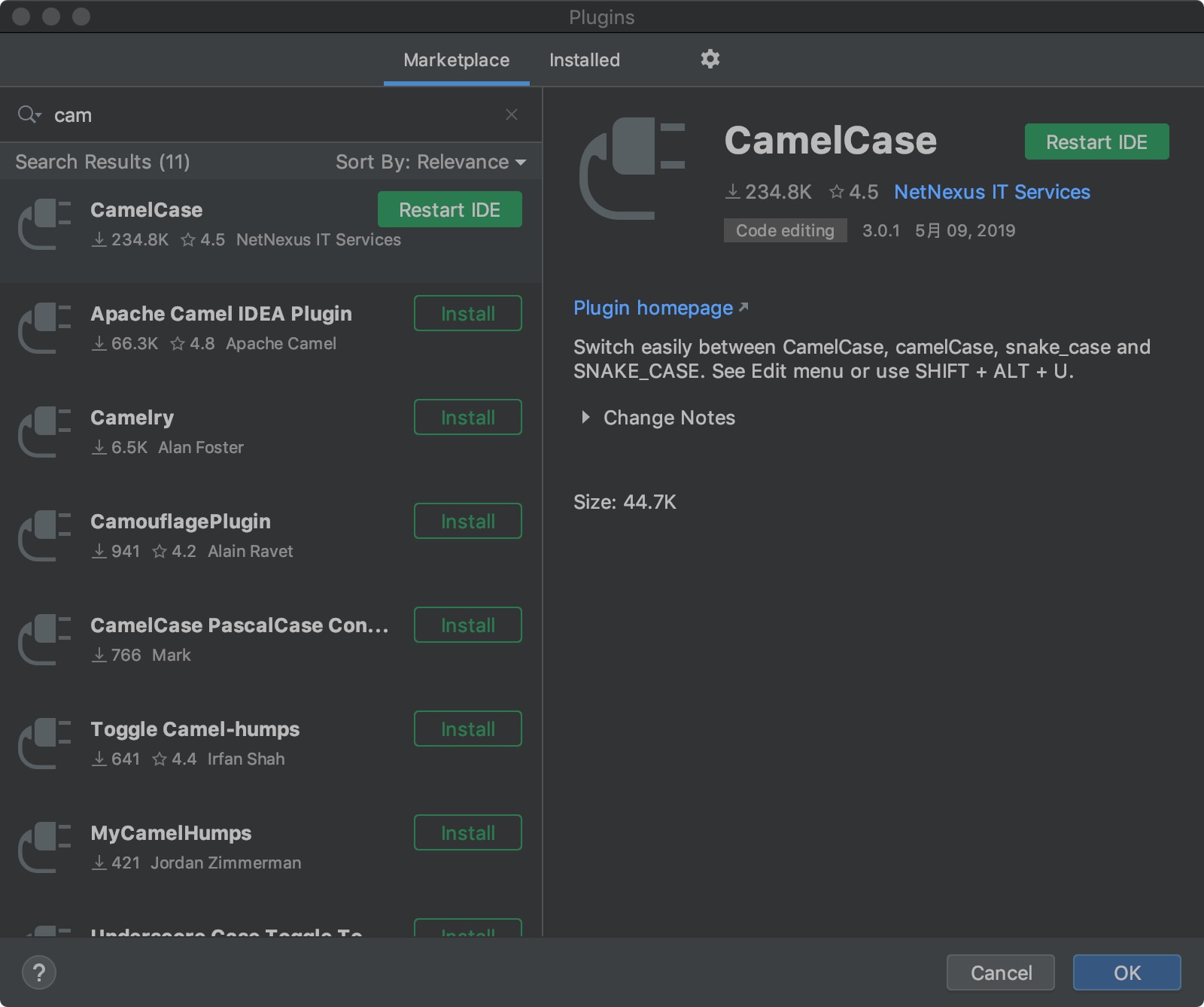The width and height of the screenshot is (1204, 1007).
Task: Click the Apache Camel IDEA Plugin icon
Action: point(45,328)
